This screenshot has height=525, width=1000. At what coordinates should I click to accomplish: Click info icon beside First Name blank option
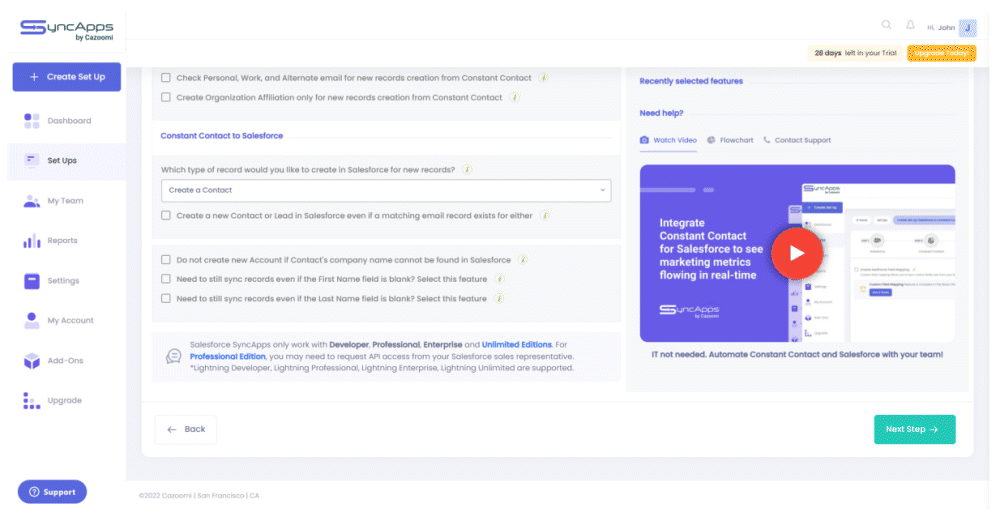(x=500, y=279)
